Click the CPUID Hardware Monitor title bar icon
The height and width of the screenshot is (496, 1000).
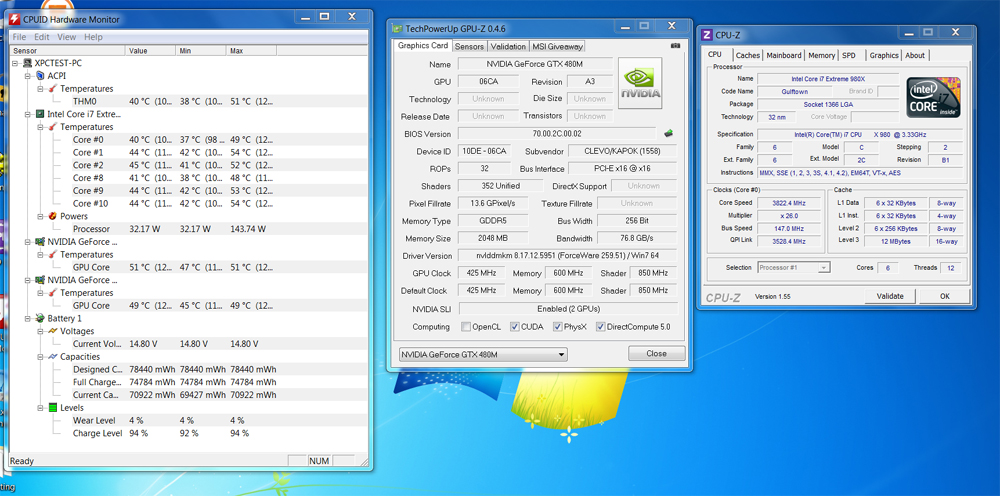(x=17, y=19)
